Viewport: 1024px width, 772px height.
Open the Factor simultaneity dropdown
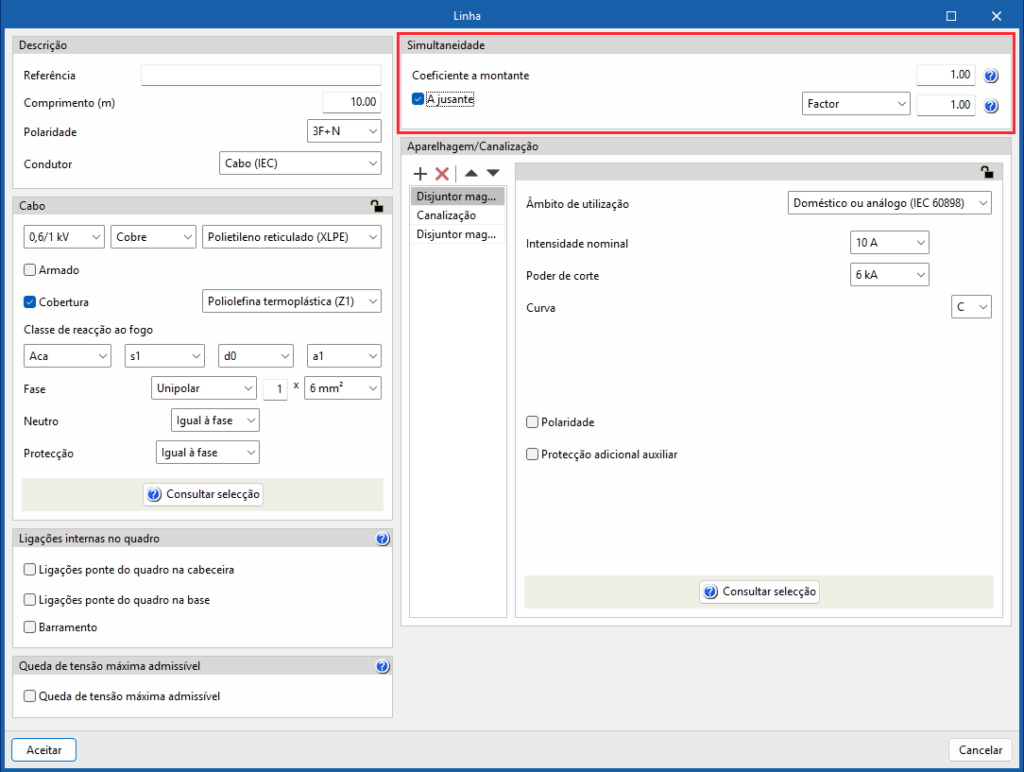click(x=856, y=104)
